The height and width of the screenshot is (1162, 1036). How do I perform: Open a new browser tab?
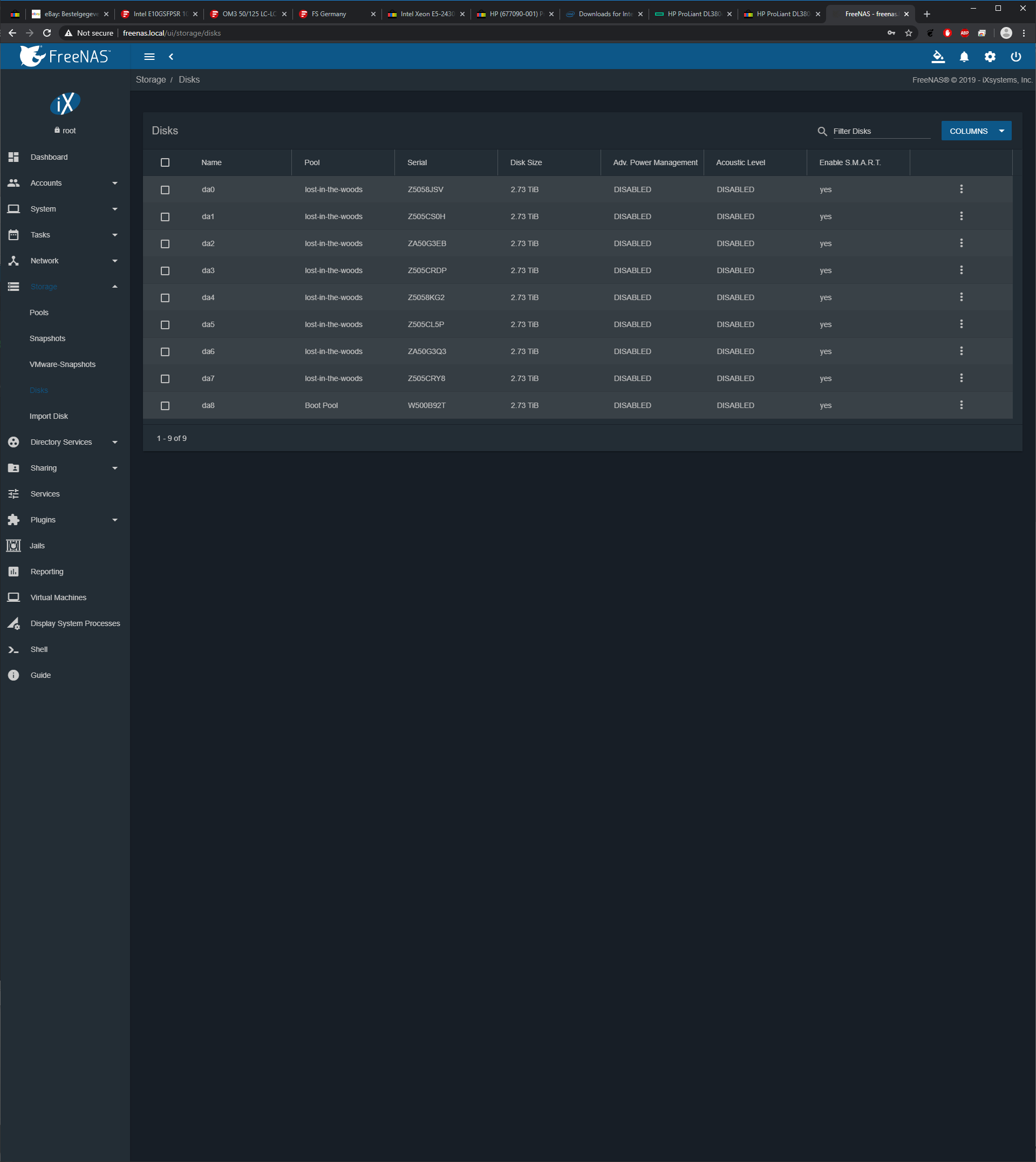[x=926, y=13]
